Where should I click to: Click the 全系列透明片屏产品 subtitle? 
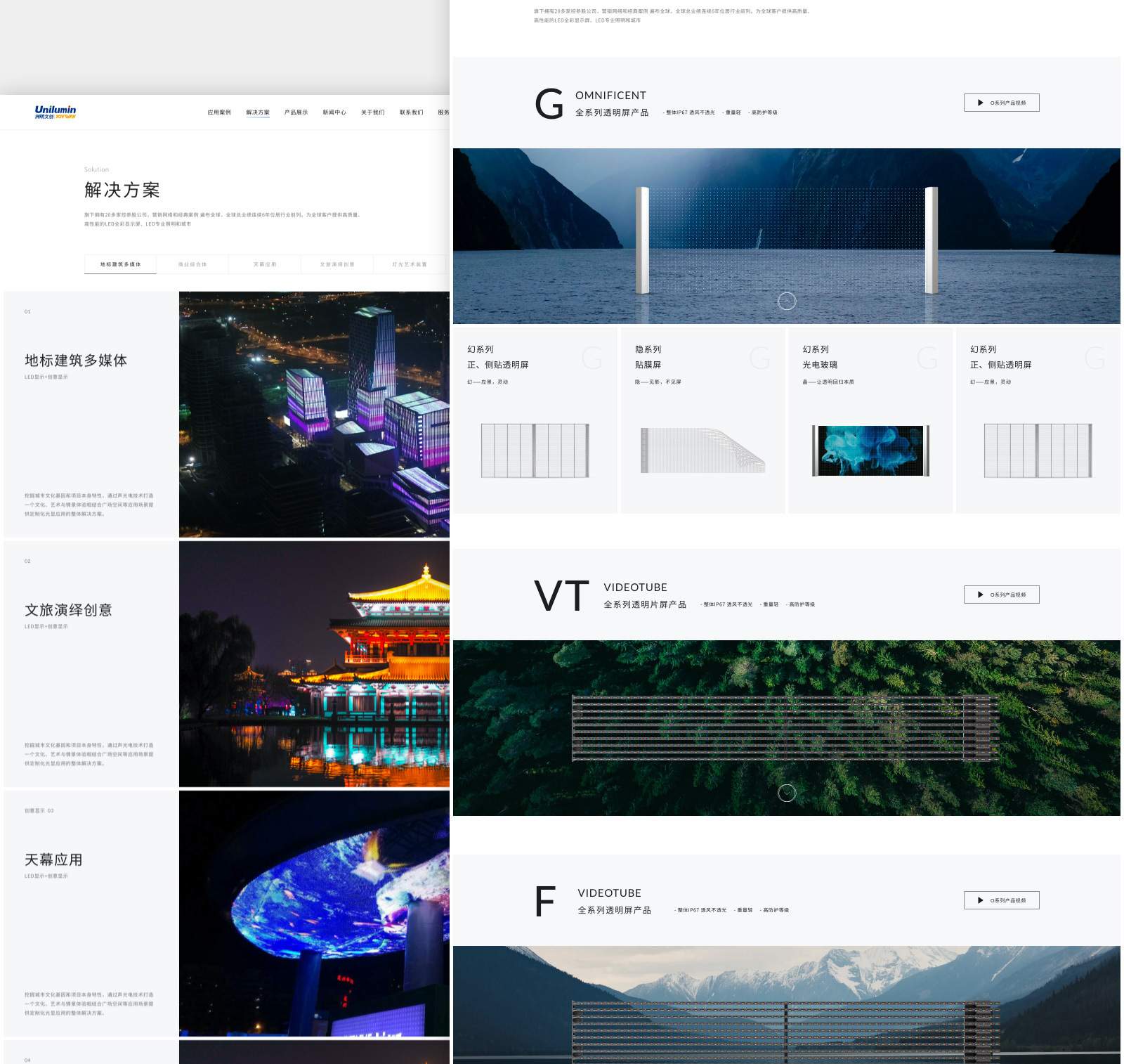pos(645,604)
